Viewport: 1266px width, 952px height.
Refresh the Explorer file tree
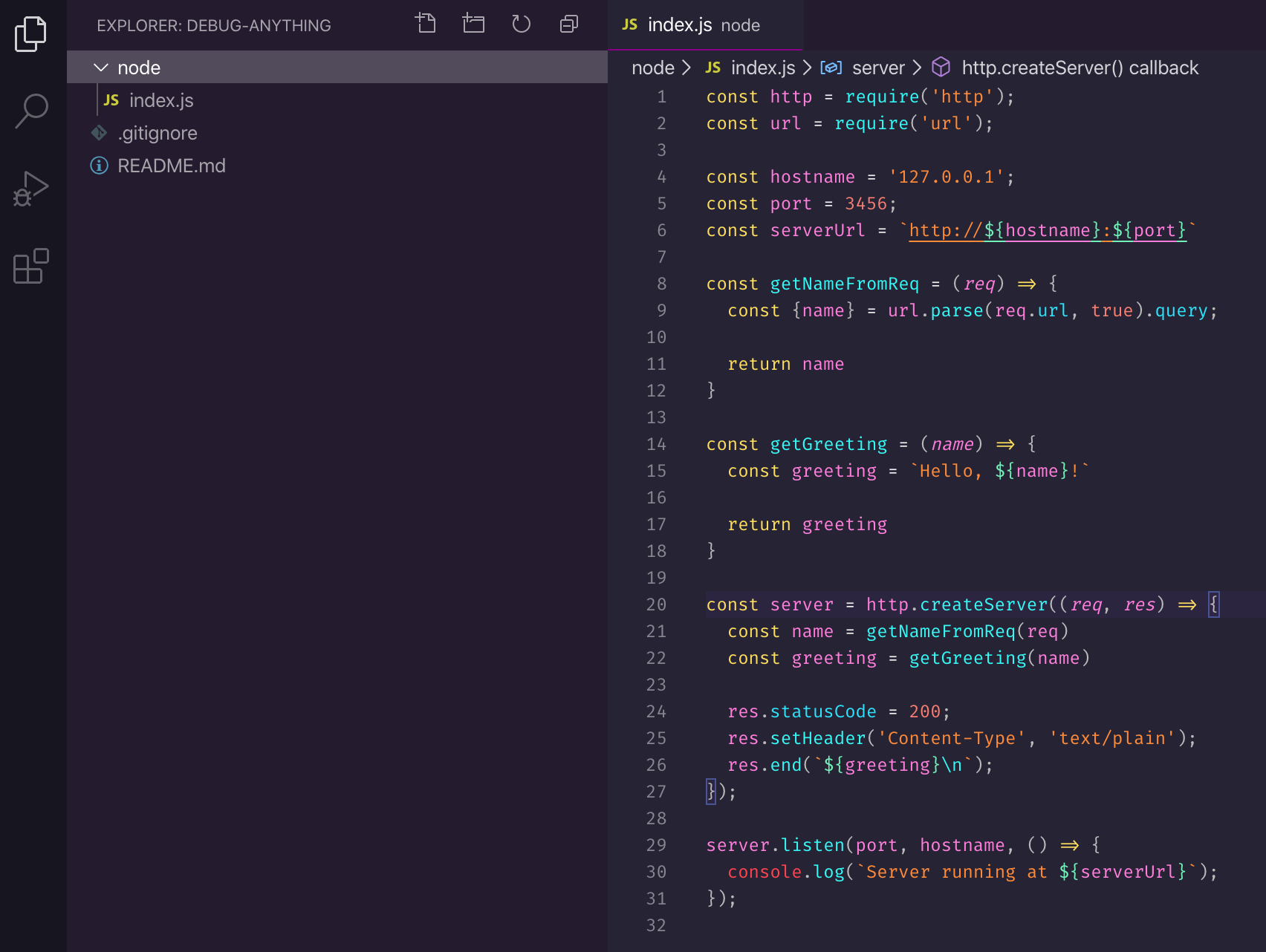coord(521,24)
